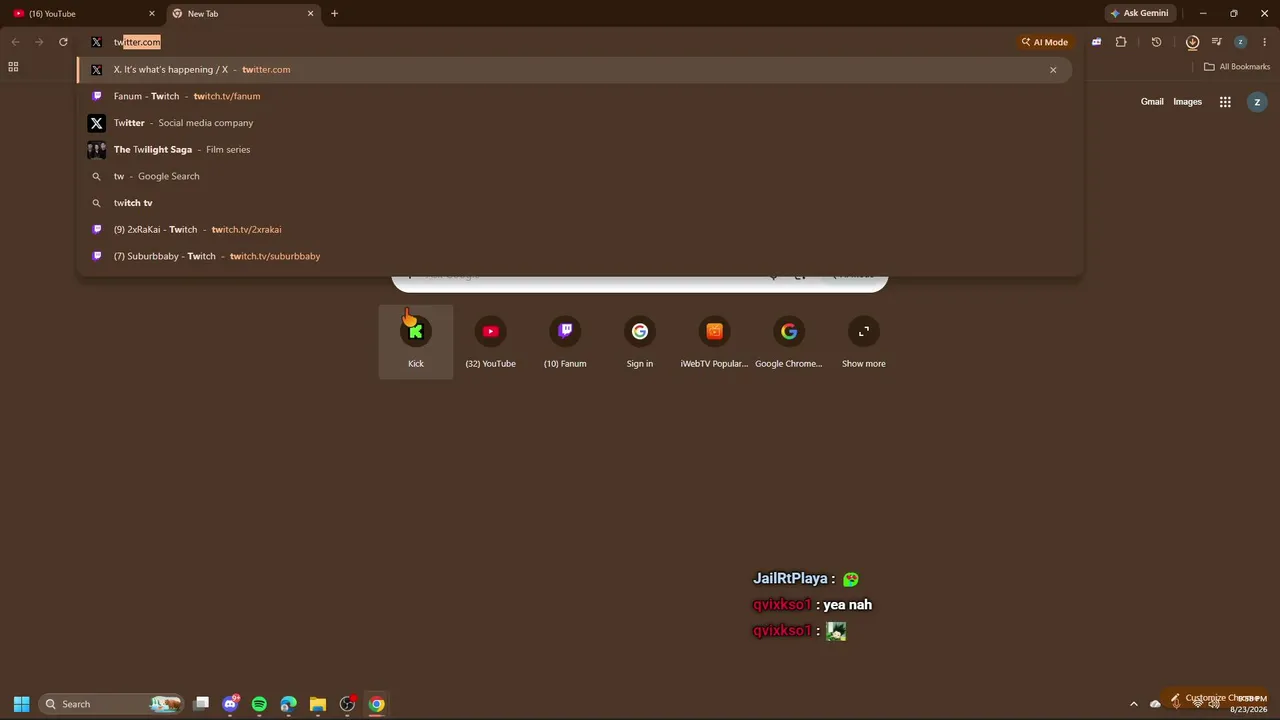Screen dimensions: 1280x720
Task: Switch to the YouTube tab
Action: (82, 14)
